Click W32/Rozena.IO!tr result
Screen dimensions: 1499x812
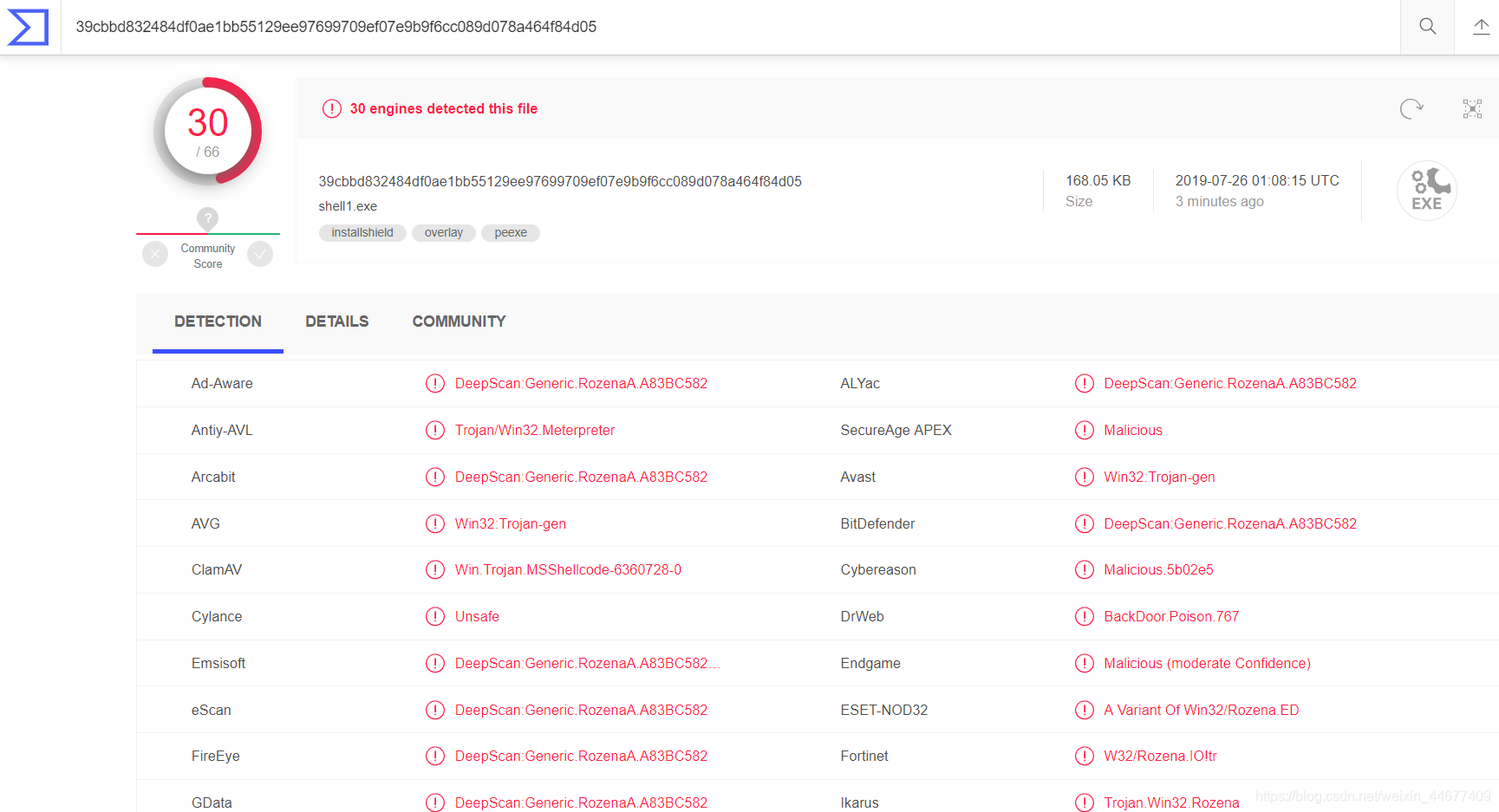click(x=1160, y=756)
